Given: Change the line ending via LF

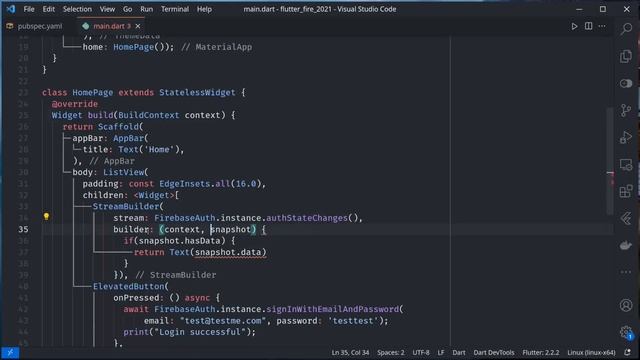Looking at the screenshot, I should click(x=441, y=353).
